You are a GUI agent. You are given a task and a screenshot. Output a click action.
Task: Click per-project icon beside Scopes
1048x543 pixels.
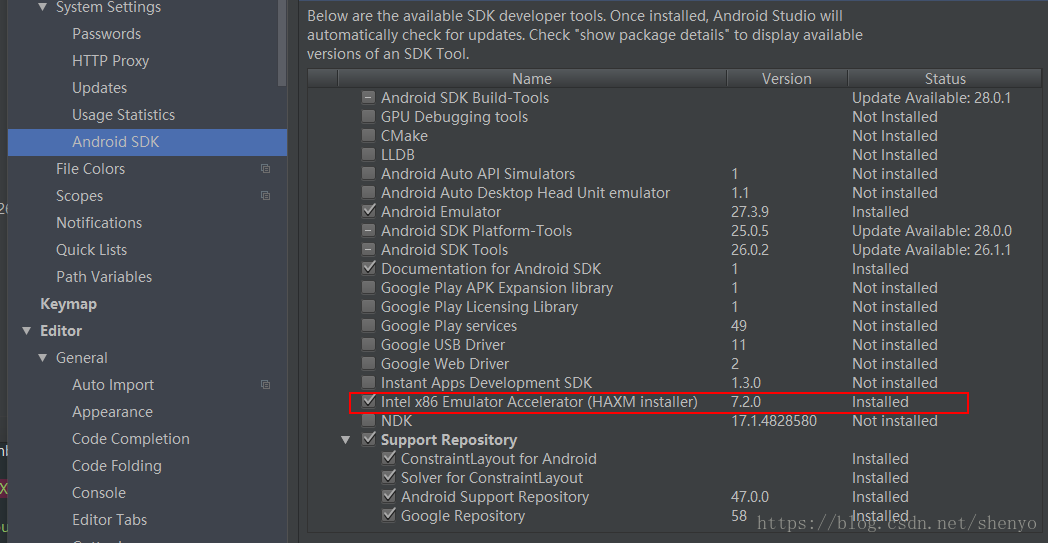[265, 196]
